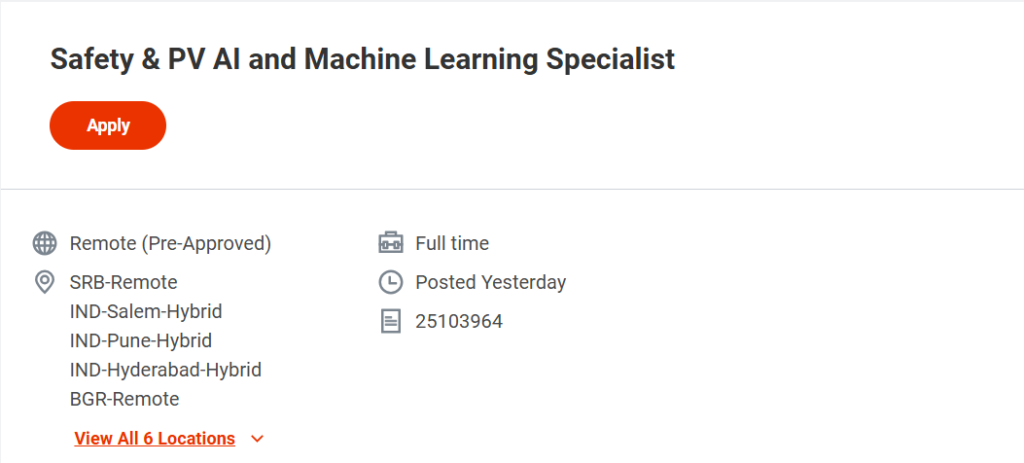Click the Full time label

(x=452, y=243)
